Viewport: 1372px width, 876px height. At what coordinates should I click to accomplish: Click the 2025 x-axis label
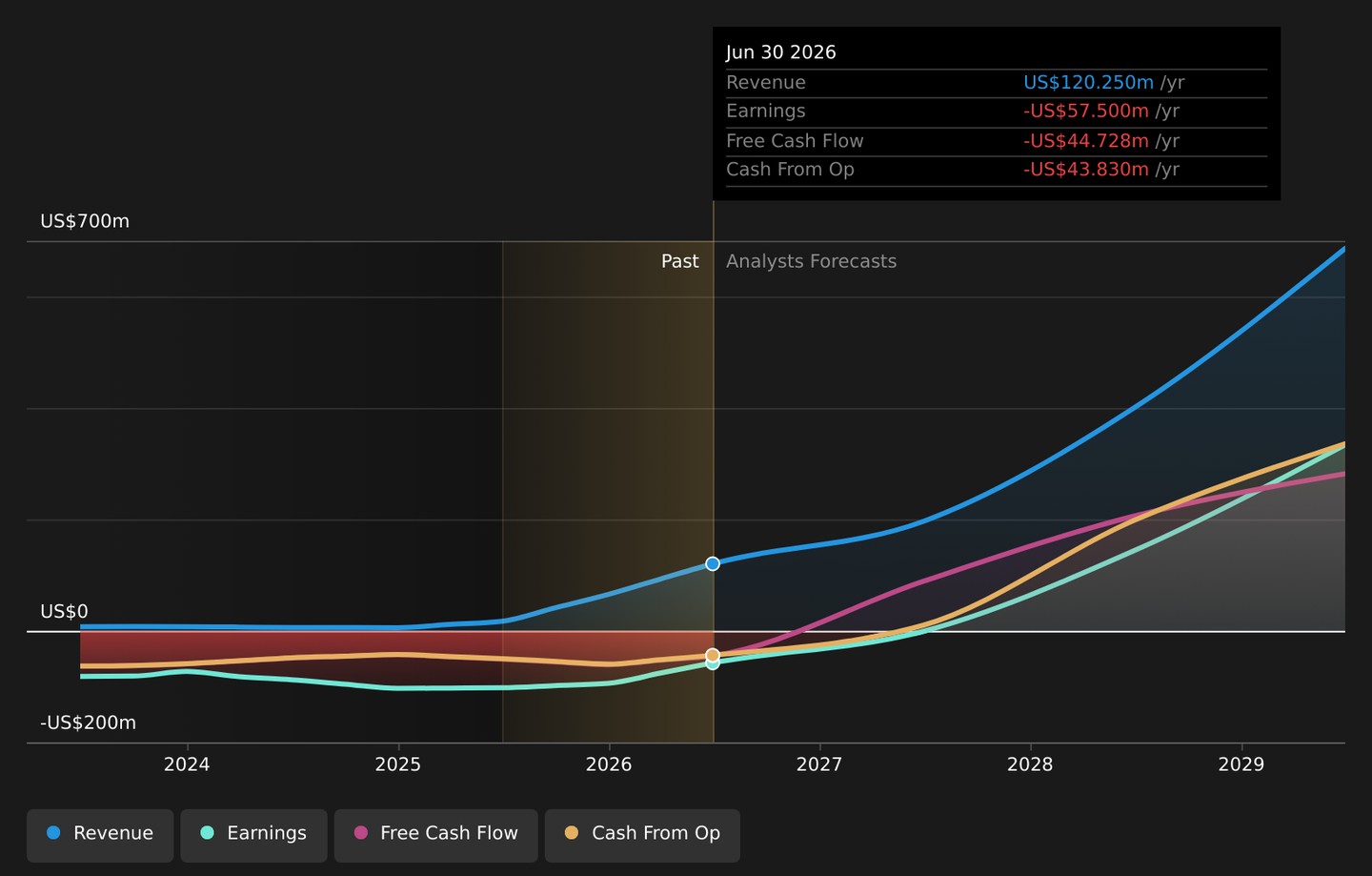tap(398, 764)
